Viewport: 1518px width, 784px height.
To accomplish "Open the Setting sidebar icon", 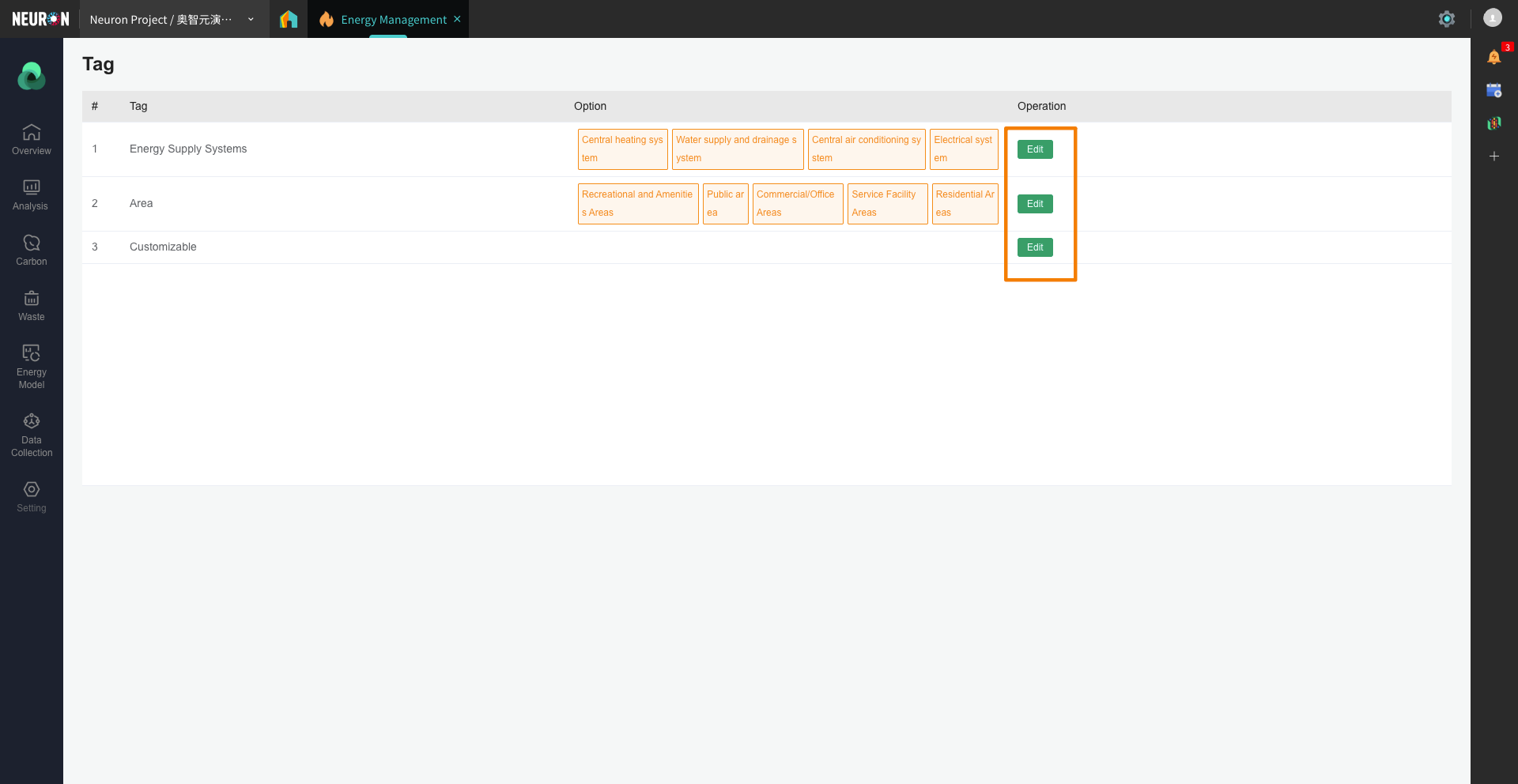I will point(32,496).
